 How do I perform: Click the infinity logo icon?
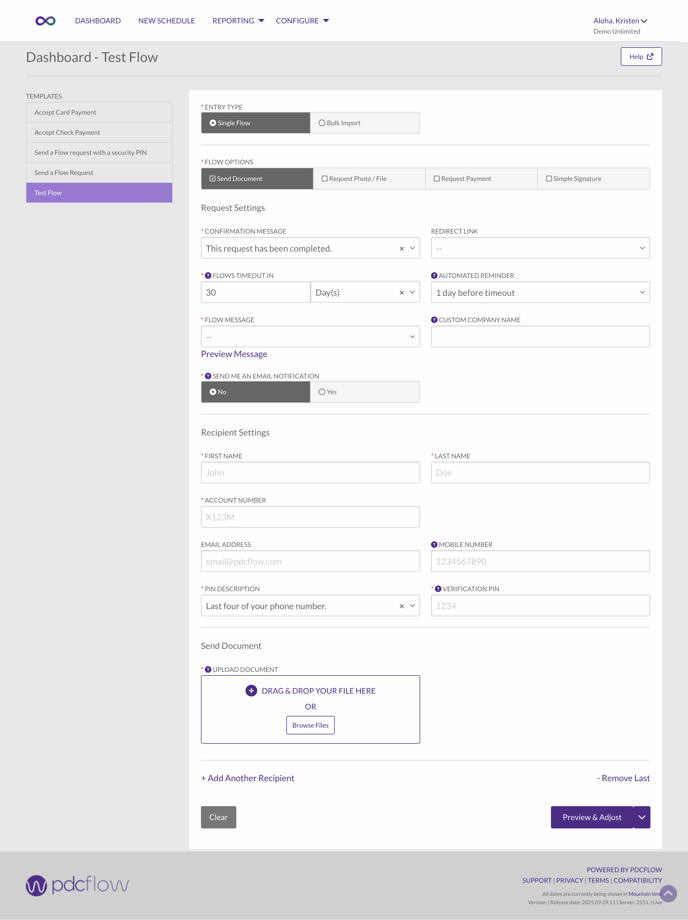pyautogui.click(x=45, y=21)
